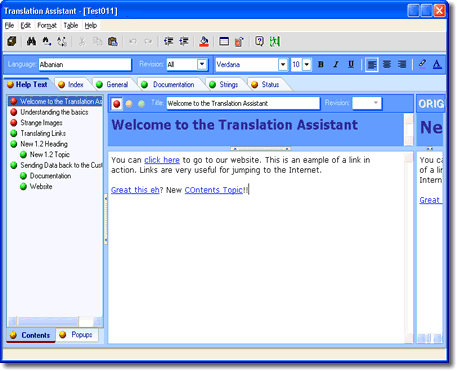This screenshot has height=371, width=457.
Task: Open the Revision All dropdown
Action: click(x=202, y=64)
